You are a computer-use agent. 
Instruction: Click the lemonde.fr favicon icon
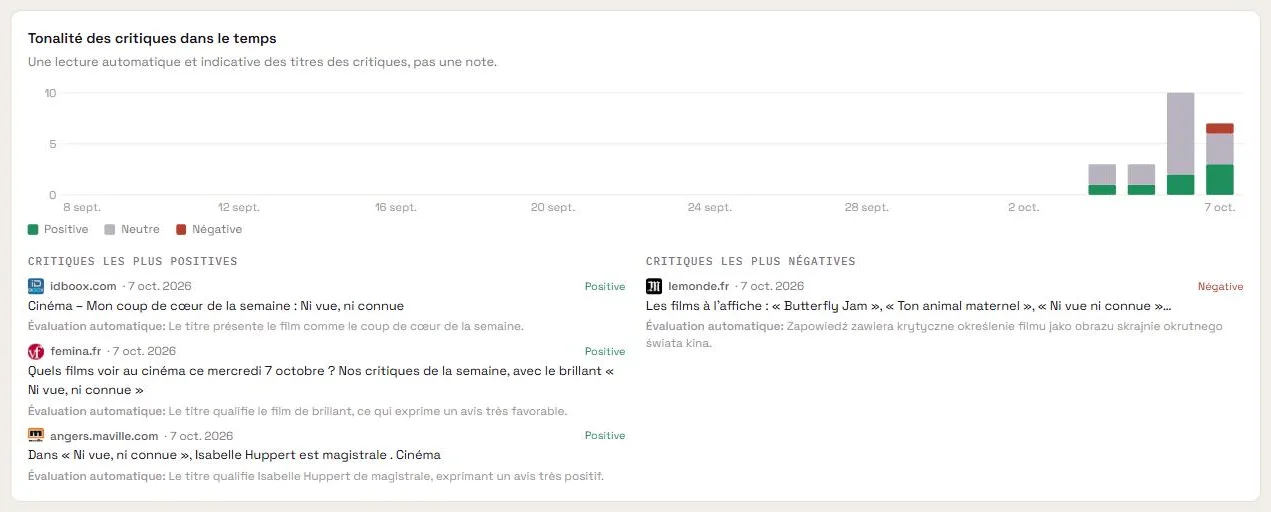(x=654, y=286)
